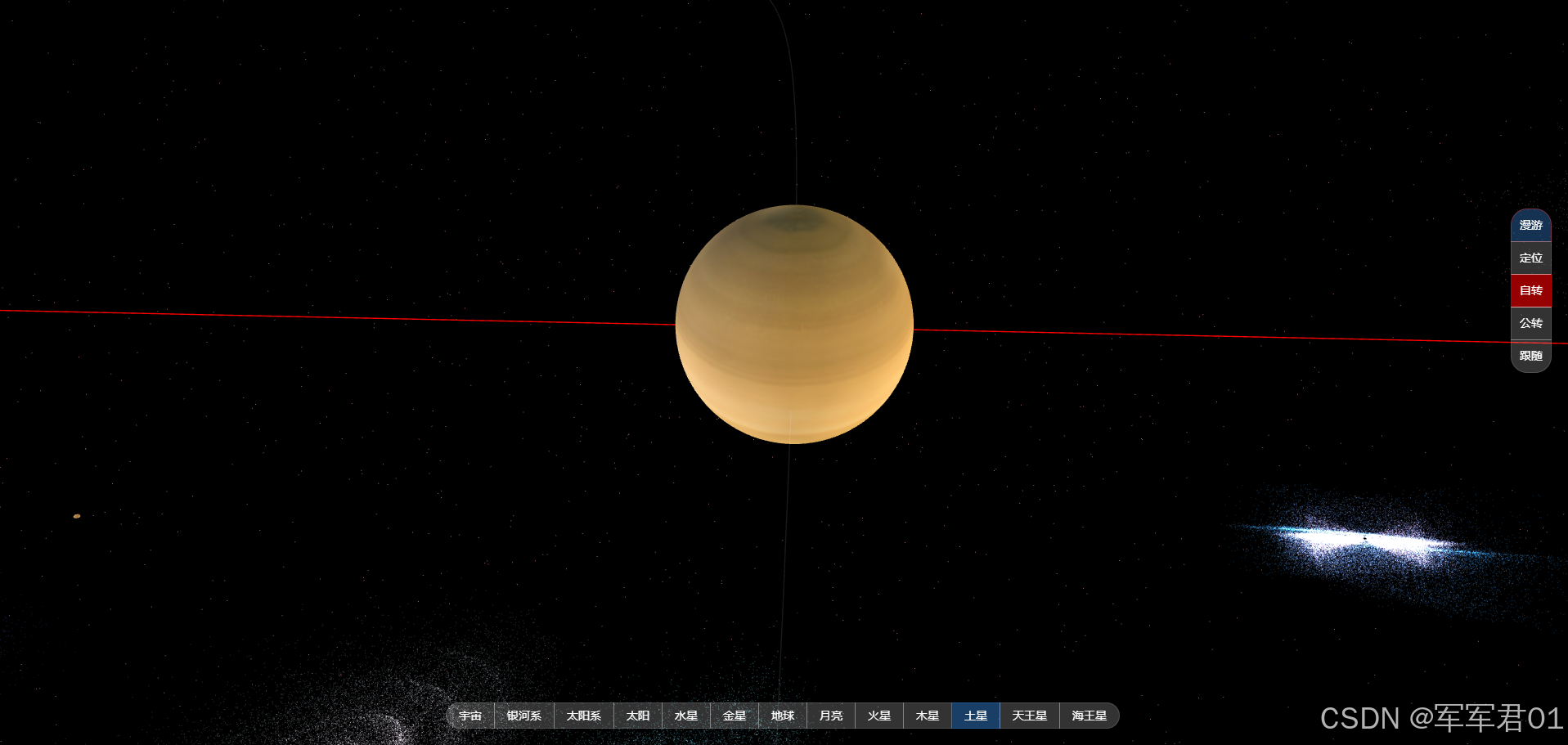
Task: Open the 火星 planet view
Action: 879,716
